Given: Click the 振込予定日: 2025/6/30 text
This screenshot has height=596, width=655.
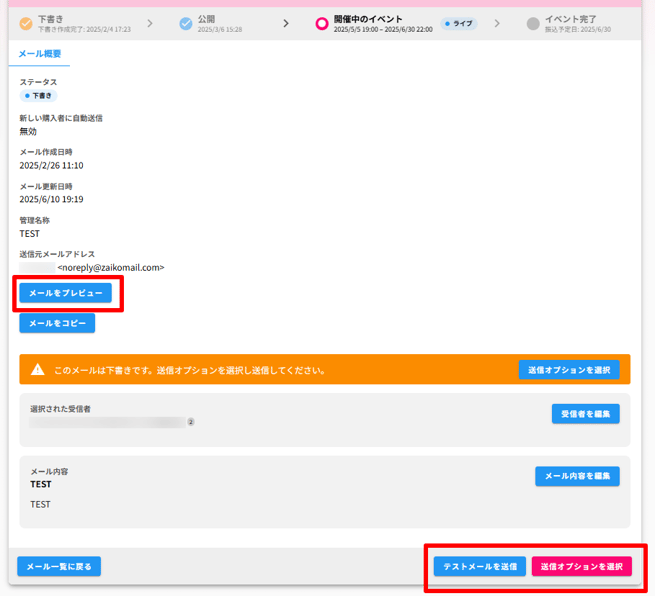Looking at the screenshot, I should (578, 30).
